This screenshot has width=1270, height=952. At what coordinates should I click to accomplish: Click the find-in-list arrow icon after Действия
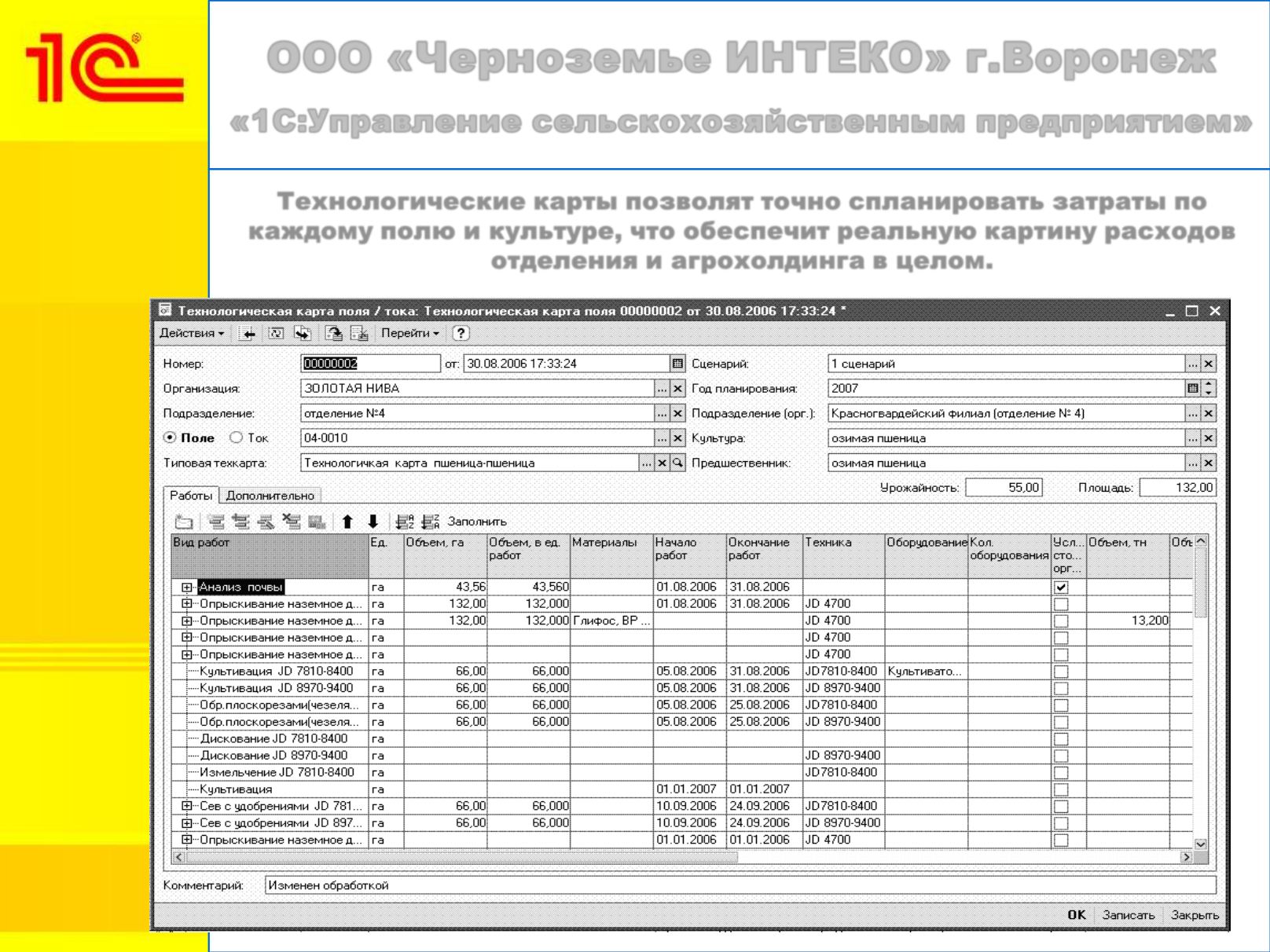pyautogui.click(x=248, y=333)
